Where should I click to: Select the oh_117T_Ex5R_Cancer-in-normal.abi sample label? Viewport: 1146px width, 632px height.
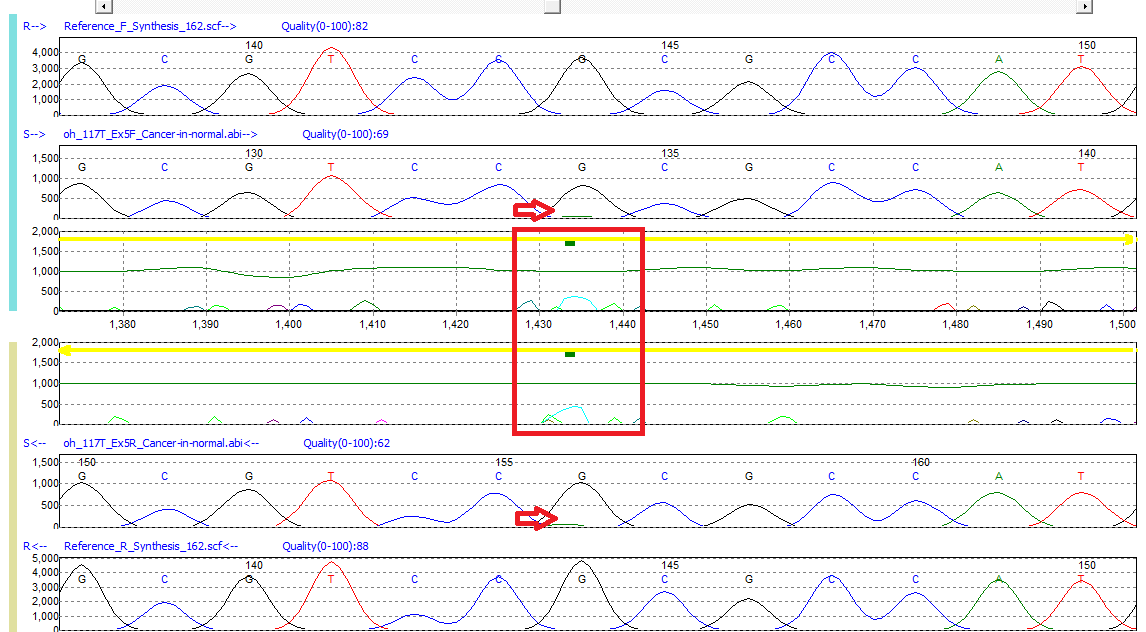pos(161,443)
